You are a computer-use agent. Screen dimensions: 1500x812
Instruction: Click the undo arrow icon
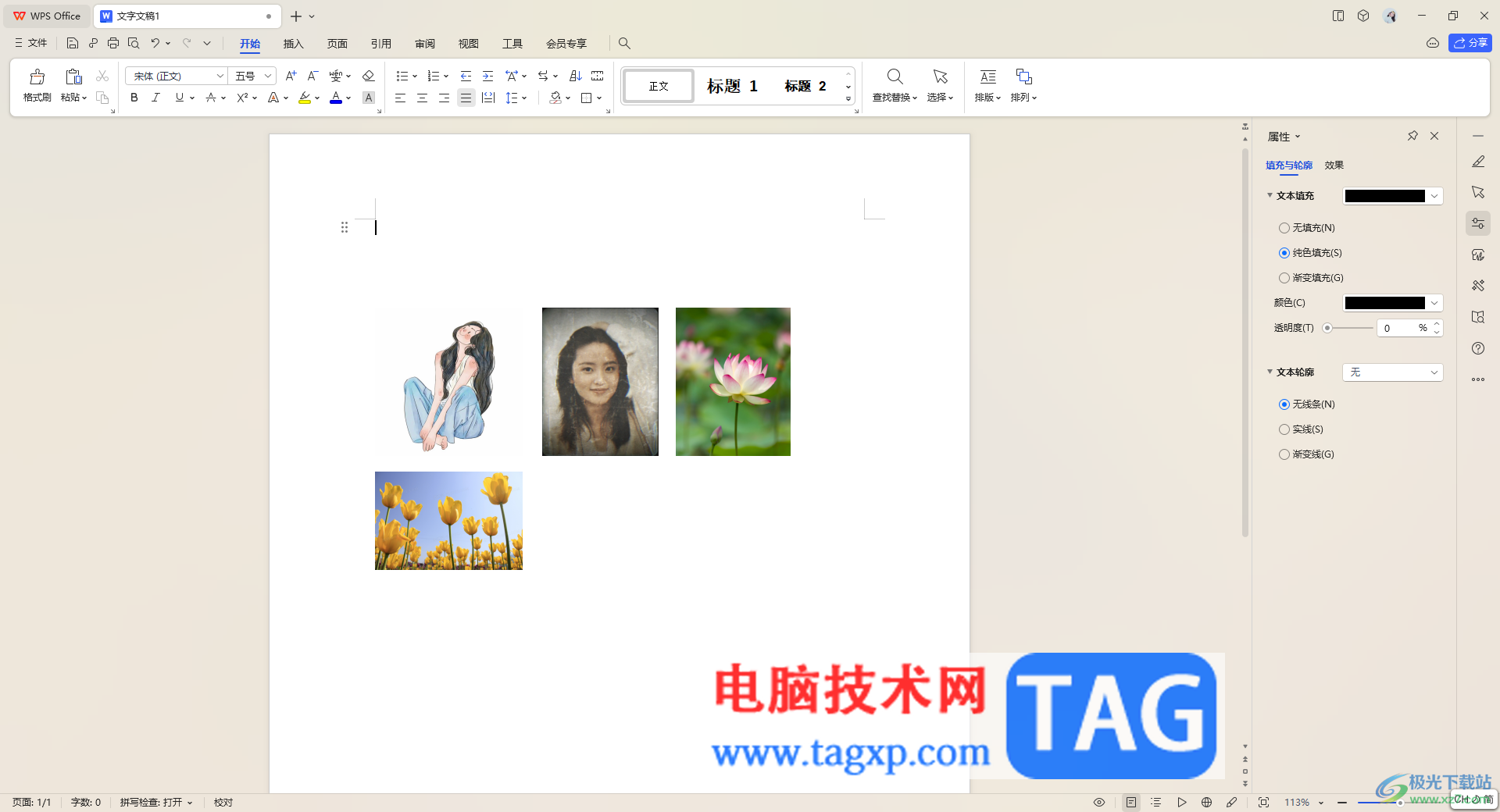pos(155,43)
